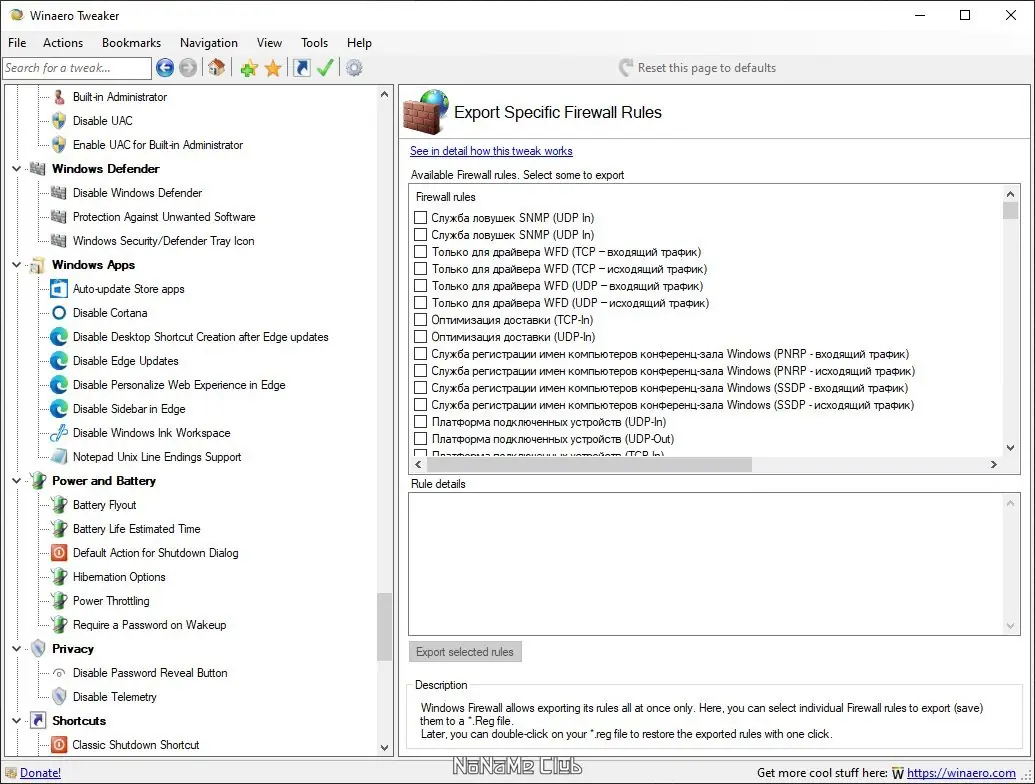Click Export selected rules button
The image size is (1035, 784).
coord(465,652)
